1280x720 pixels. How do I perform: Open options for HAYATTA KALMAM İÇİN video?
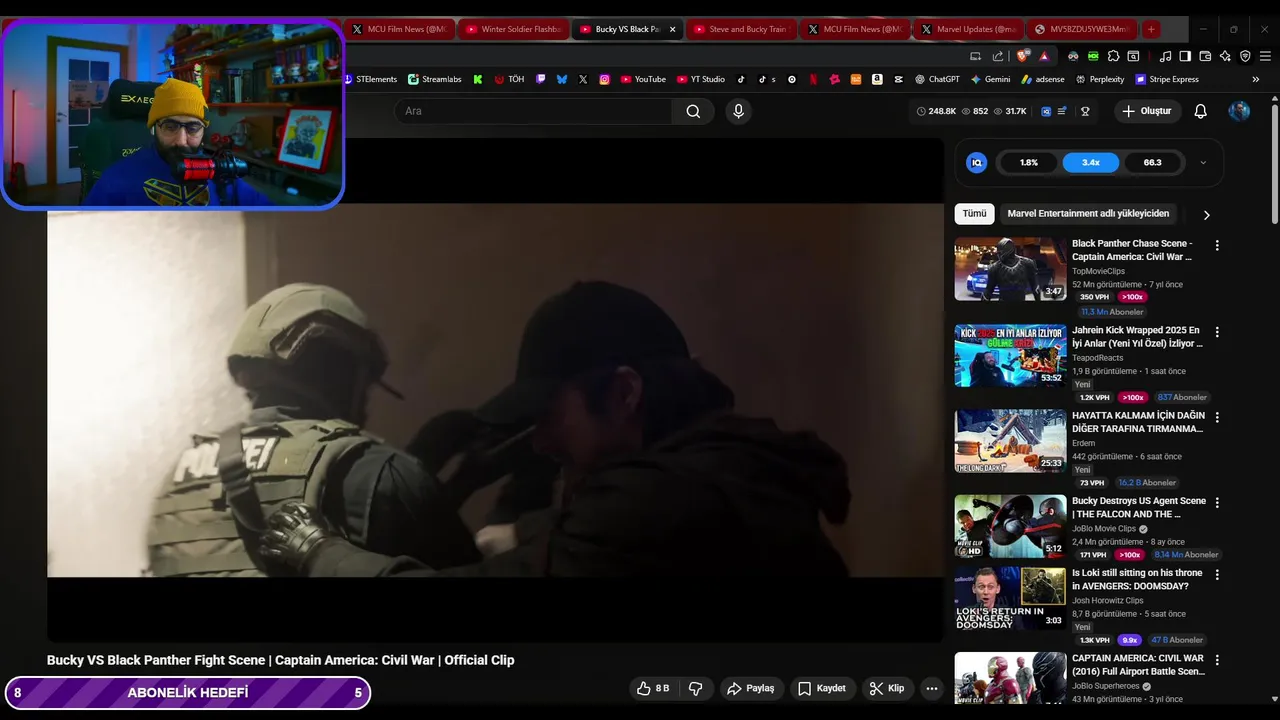click(1217, 417)
